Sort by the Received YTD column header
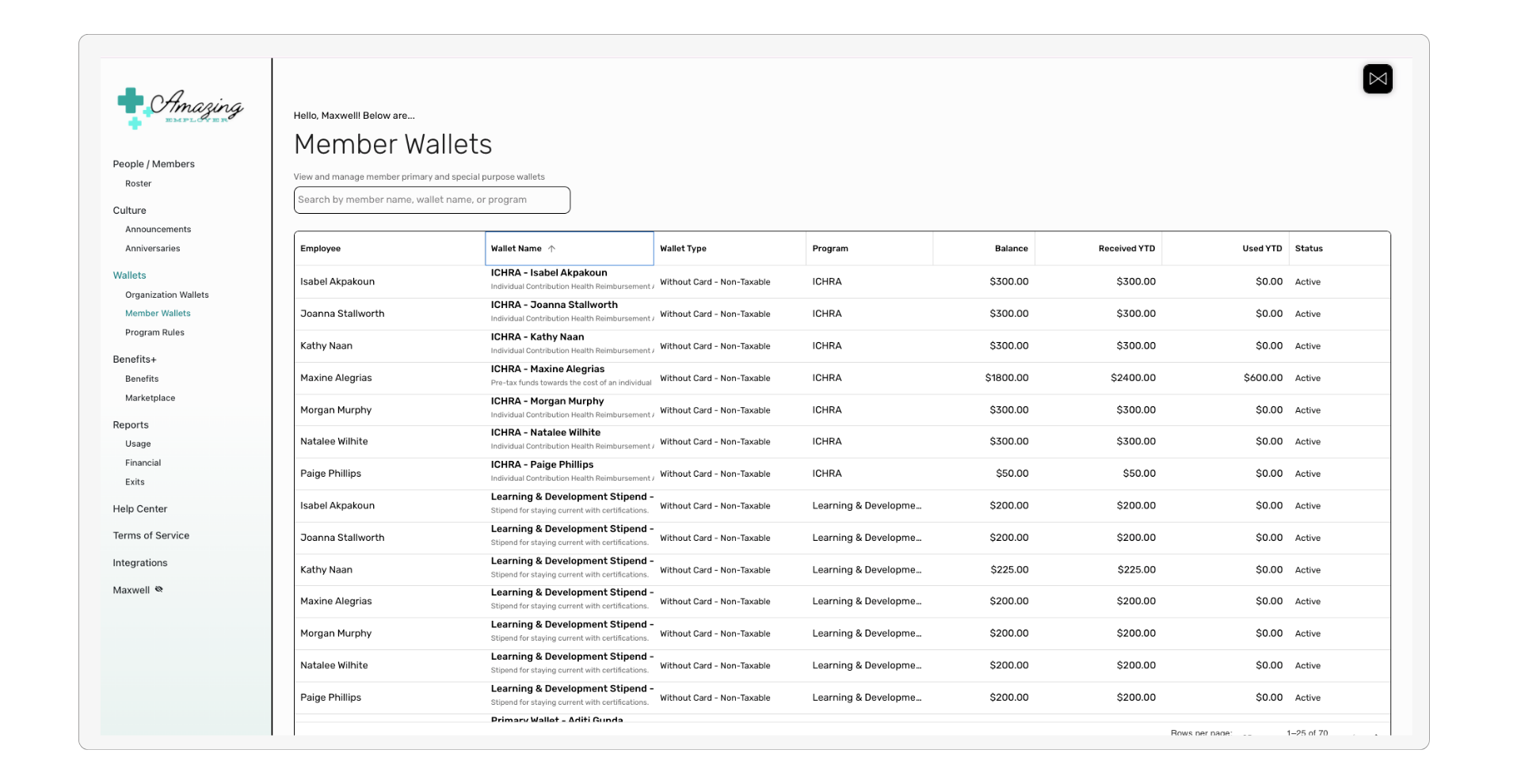Image resolution: width=1521 pixels, height=784 pixels. [1126, 249]
